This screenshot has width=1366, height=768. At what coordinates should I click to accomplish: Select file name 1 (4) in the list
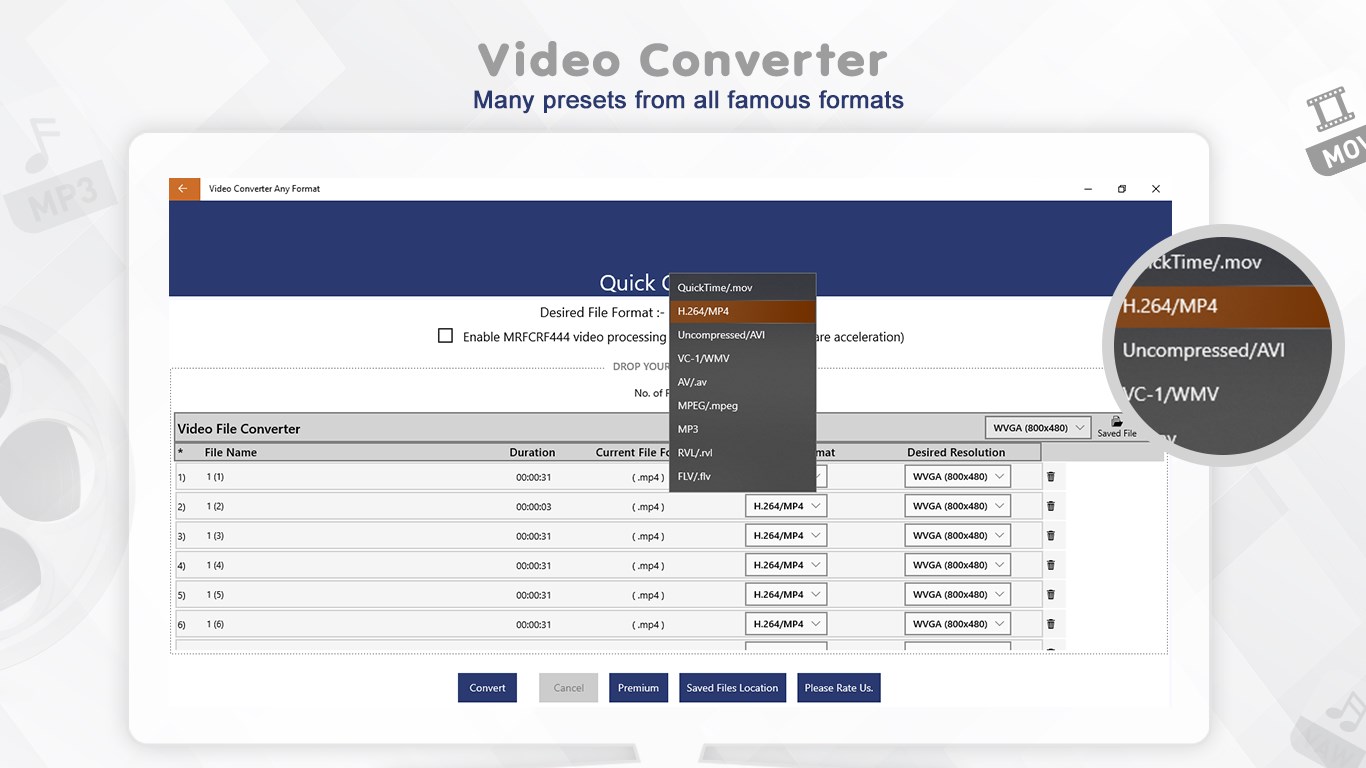(x=215, y=565)
